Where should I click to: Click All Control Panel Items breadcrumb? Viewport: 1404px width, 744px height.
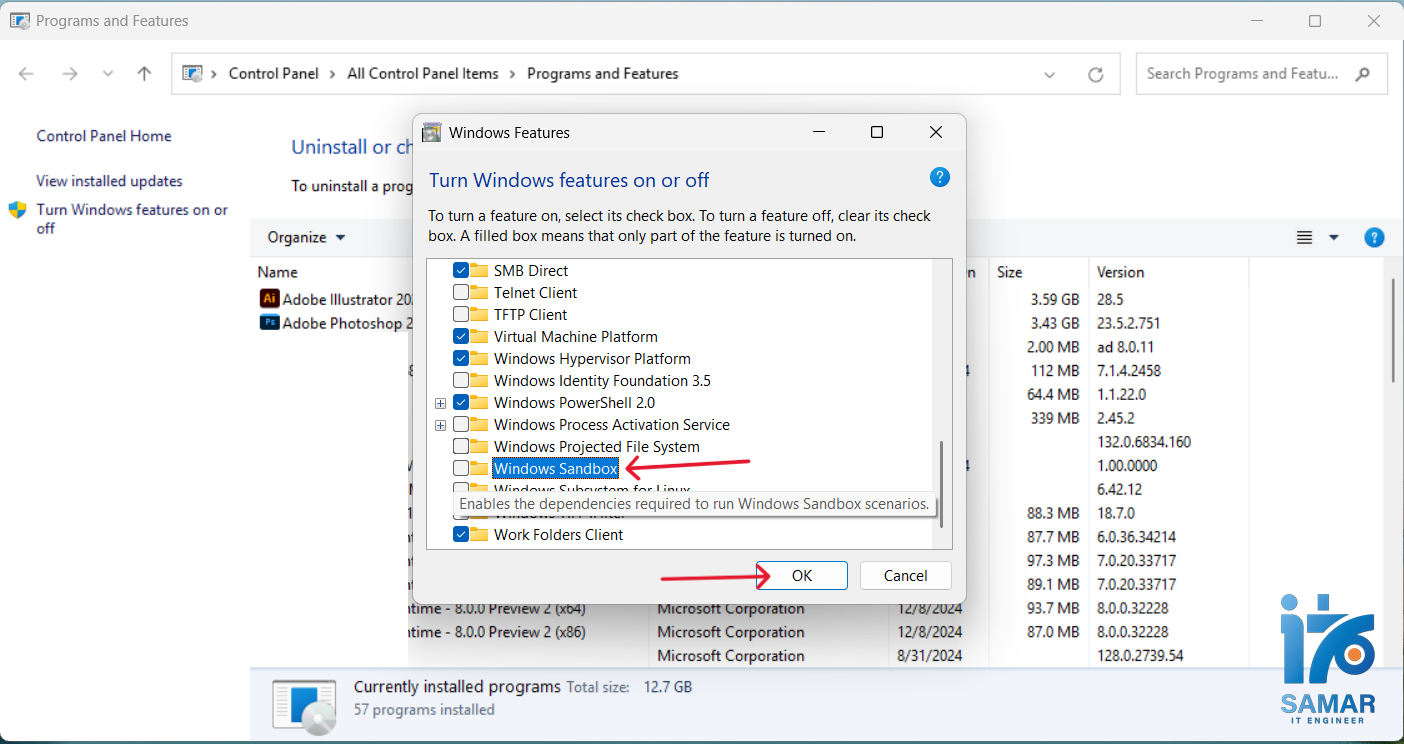pos(422,74)
